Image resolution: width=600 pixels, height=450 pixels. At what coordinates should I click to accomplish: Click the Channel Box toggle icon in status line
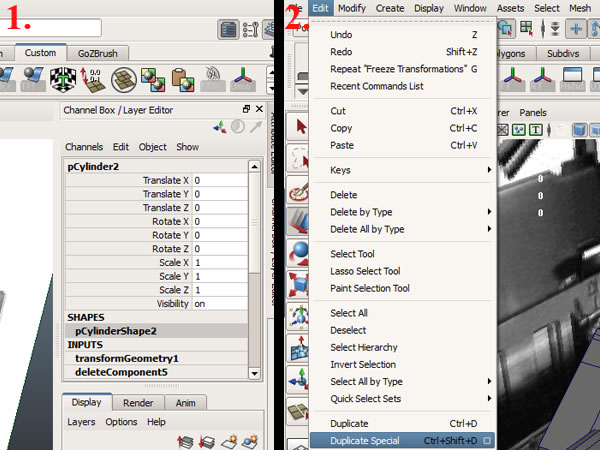[228, 28]
